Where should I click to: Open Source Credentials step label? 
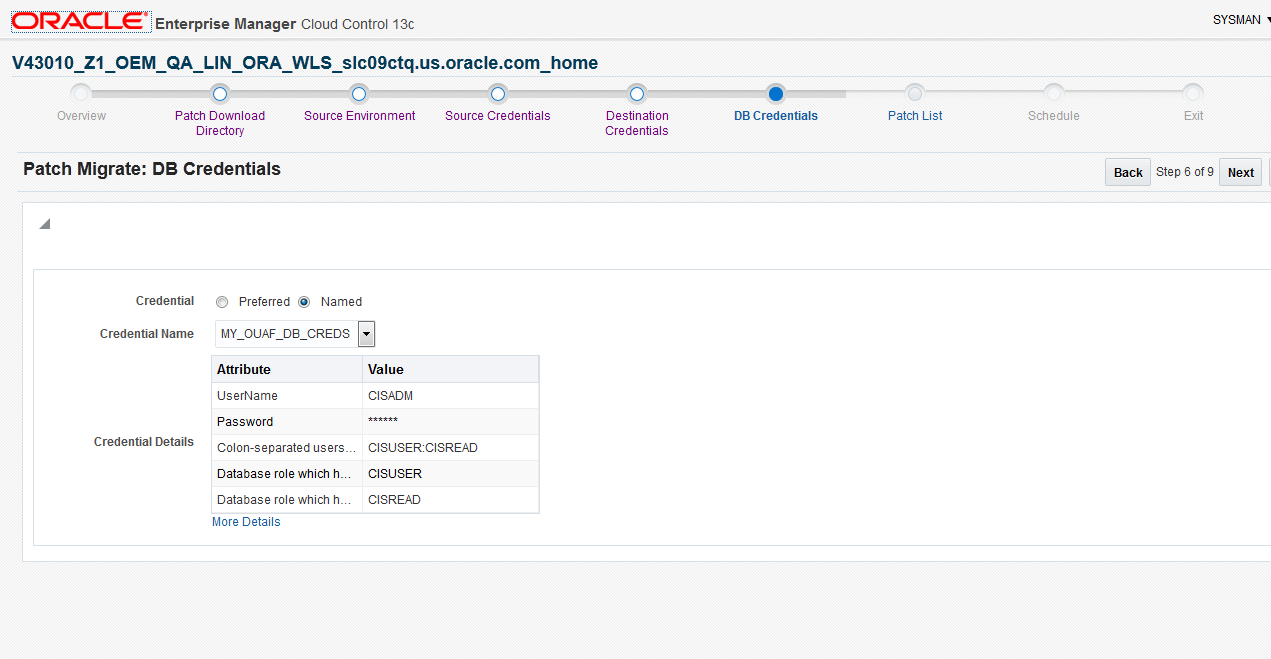coord(497,116)
